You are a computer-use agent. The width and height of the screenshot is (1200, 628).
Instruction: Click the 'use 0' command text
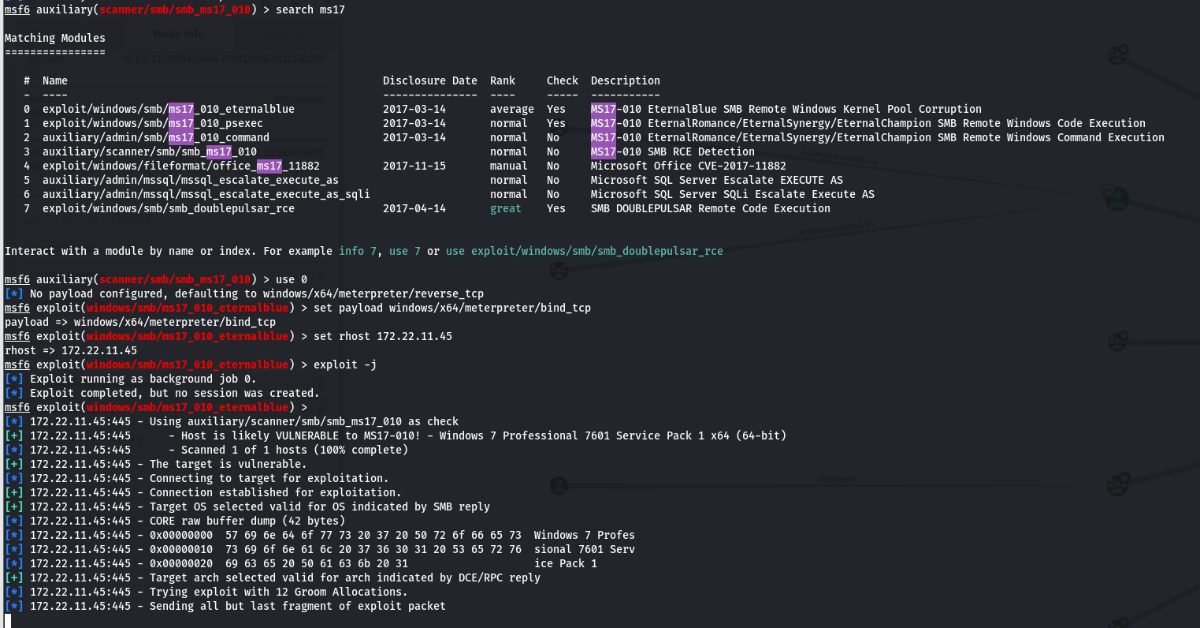(x=292, y=280)
